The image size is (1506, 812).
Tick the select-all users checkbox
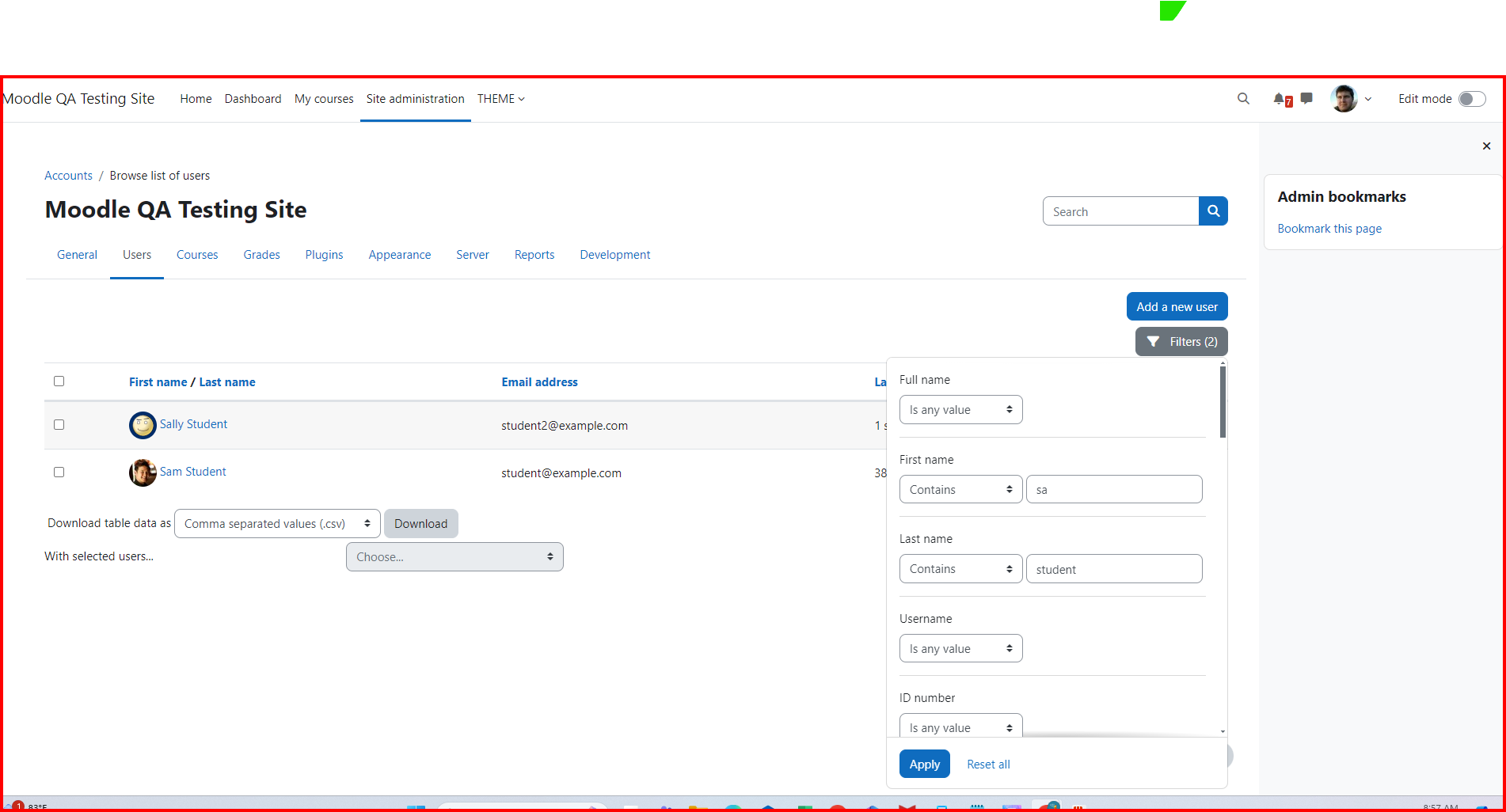click(x=59, y=381)
